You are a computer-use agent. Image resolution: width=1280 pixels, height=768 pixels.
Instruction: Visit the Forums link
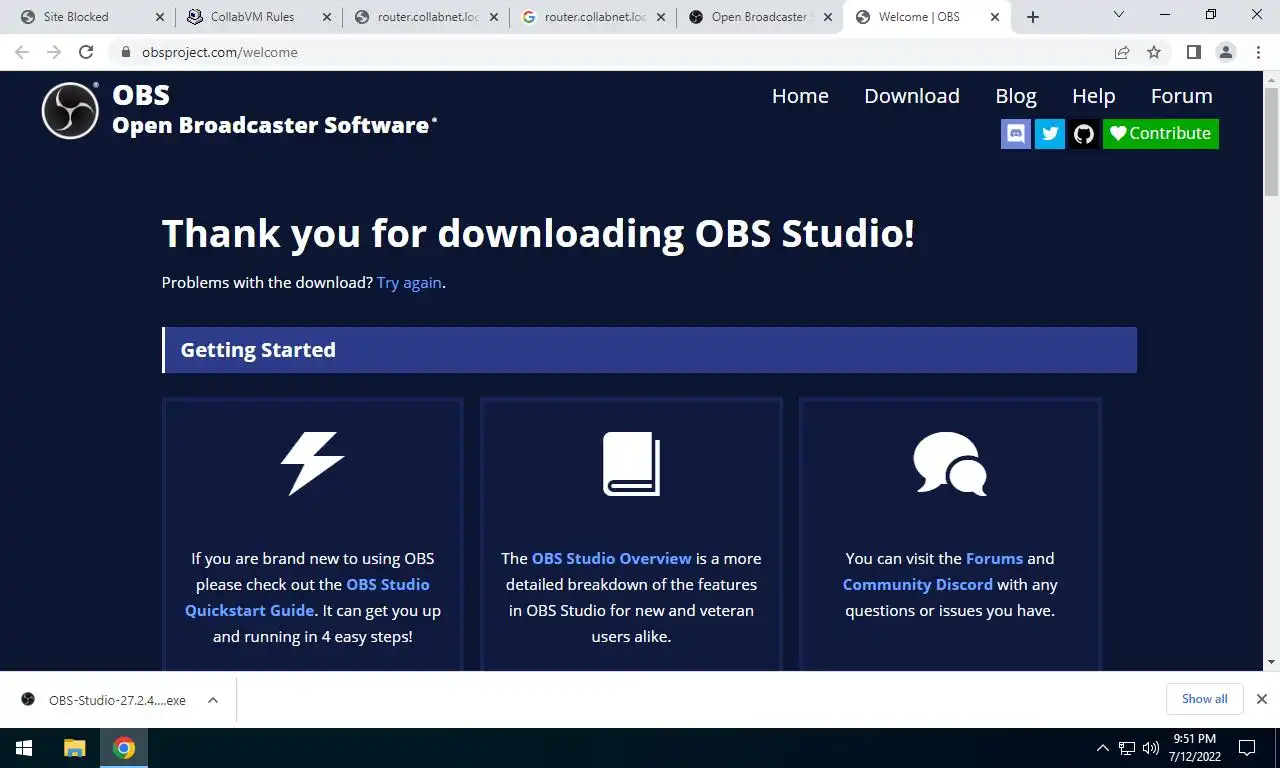tap(994, 558)
